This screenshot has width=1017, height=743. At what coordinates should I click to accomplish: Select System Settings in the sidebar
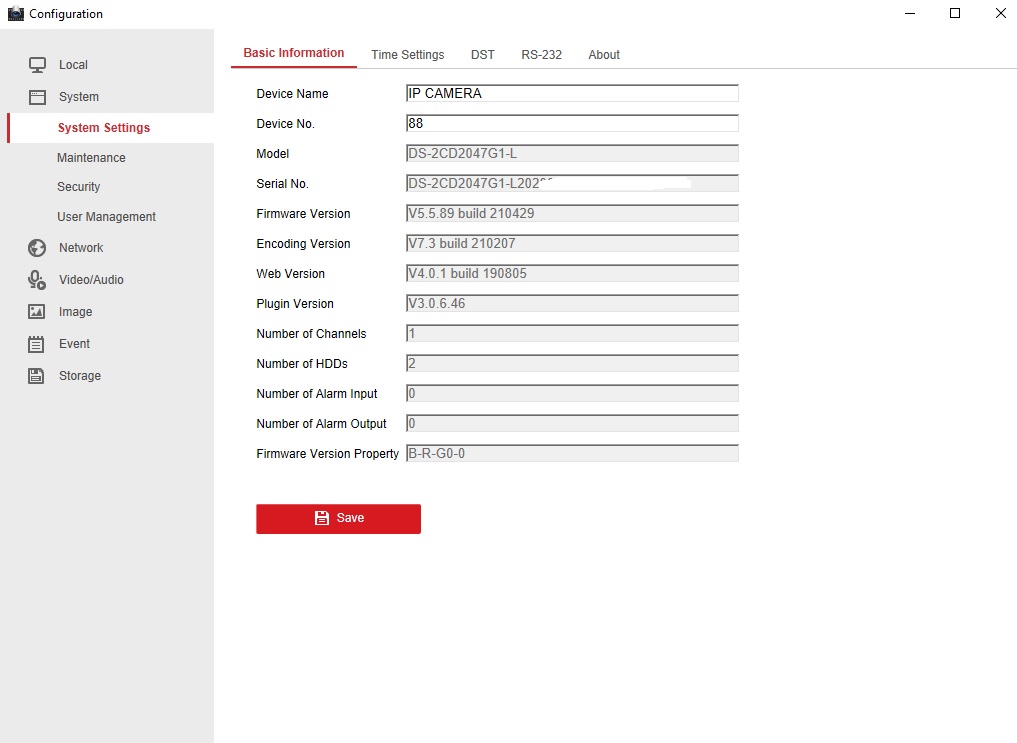click(x=104, y=128)
